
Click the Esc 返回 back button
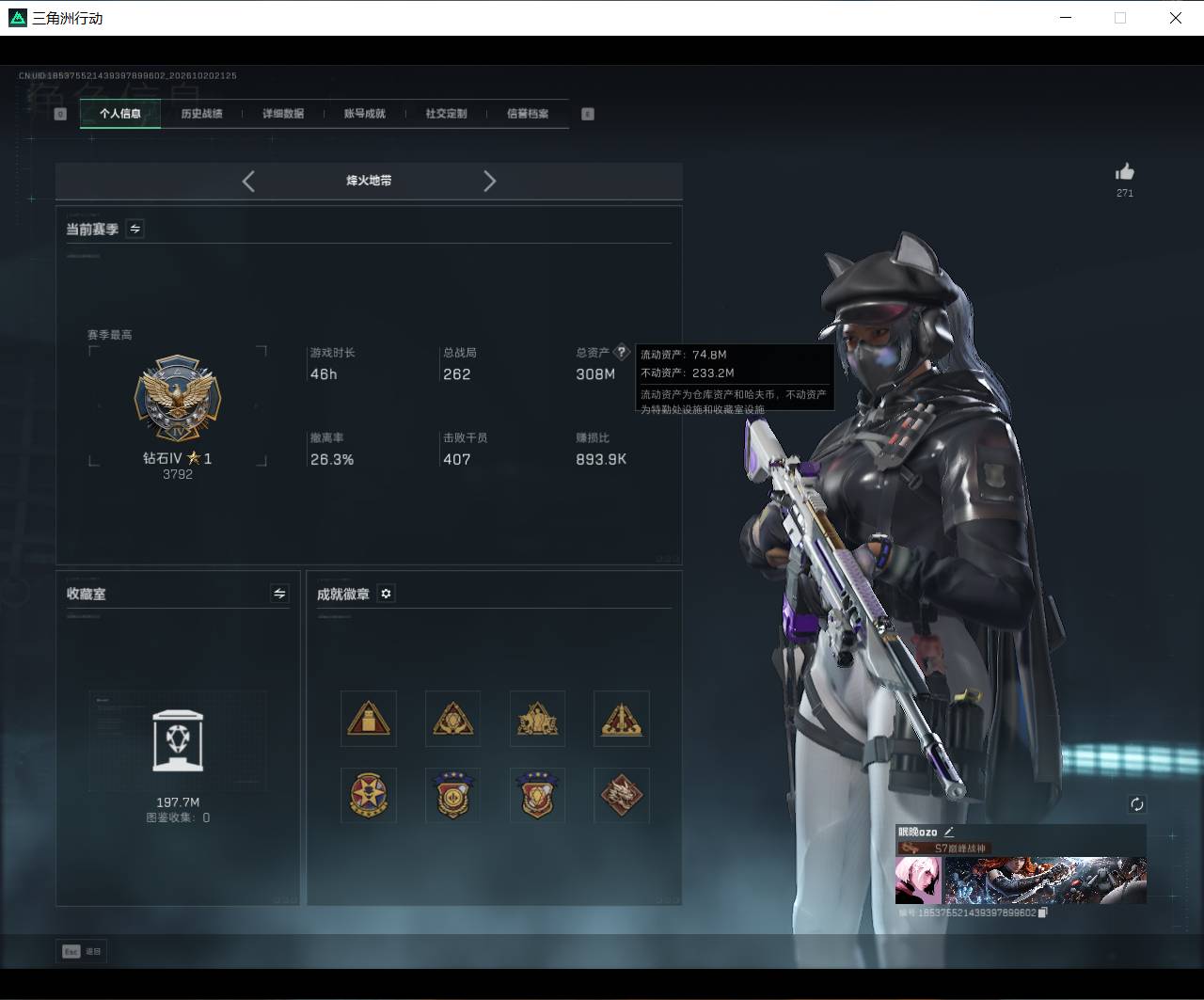(x=81, y=951)
